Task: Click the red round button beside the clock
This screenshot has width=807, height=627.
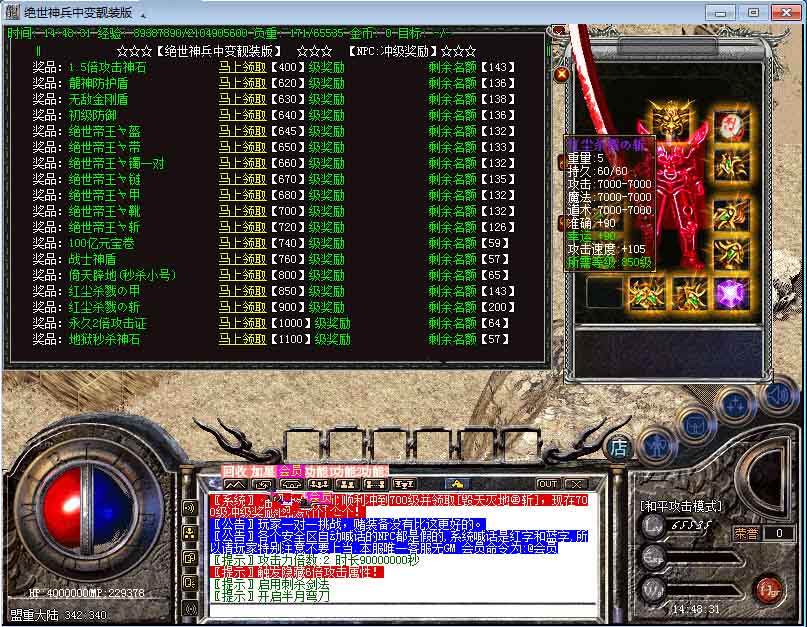Action: click(x=768, y=591)
